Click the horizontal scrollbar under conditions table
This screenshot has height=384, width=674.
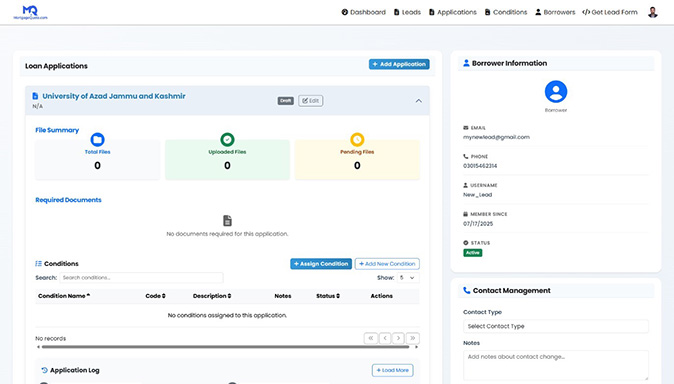[x=227, y=347]
